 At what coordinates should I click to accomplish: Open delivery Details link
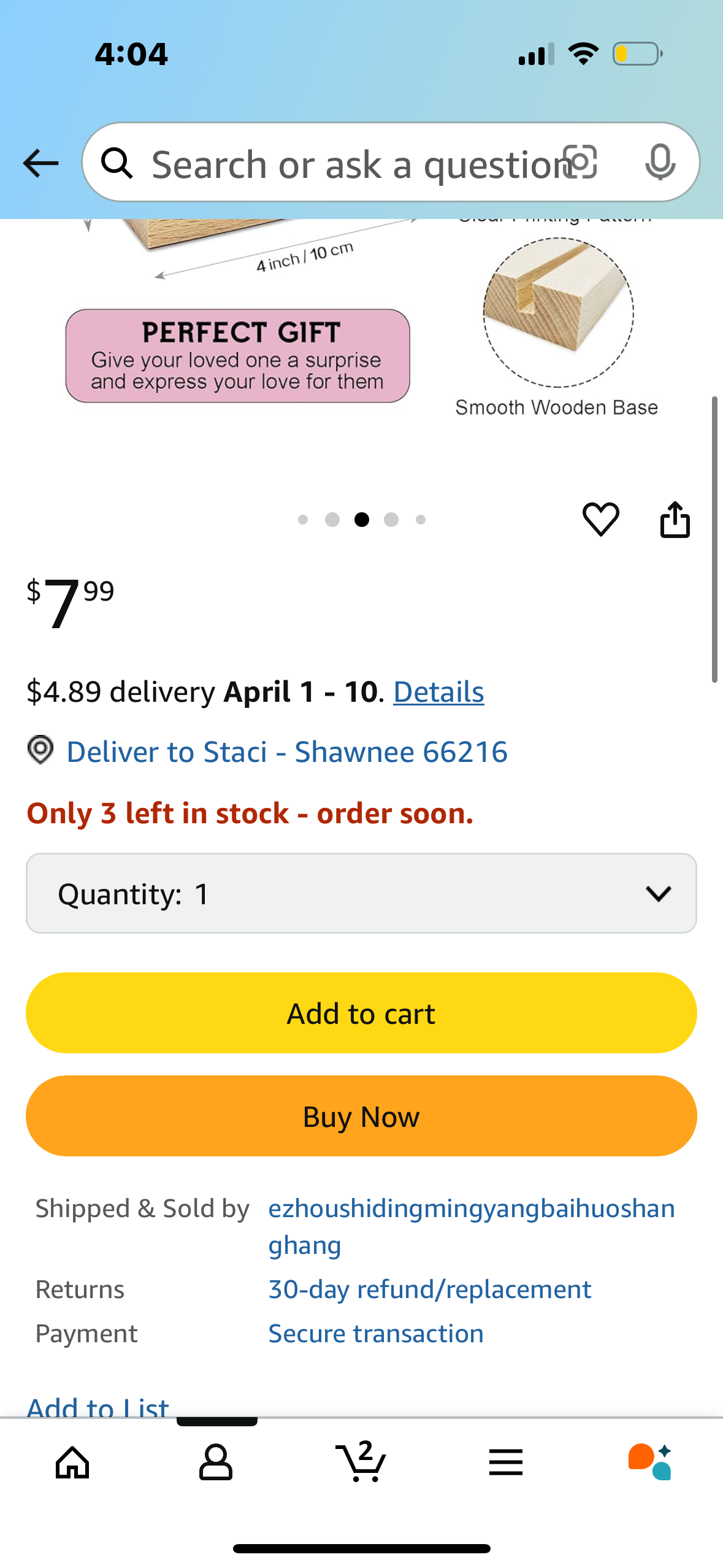(x=438, y=692)
